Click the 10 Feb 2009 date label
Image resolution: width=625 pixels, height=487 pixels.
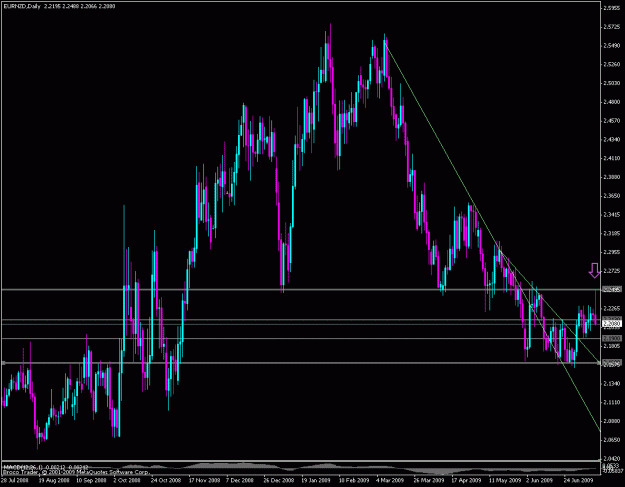click(354, 481)
